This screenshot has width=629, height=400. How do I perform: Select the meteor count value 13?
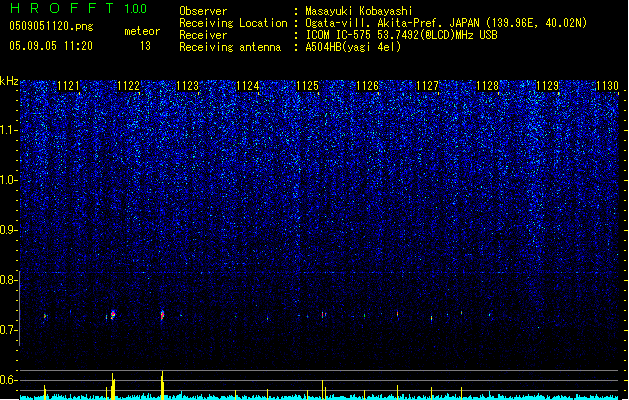pyautogui.click(x=145, y=46)
